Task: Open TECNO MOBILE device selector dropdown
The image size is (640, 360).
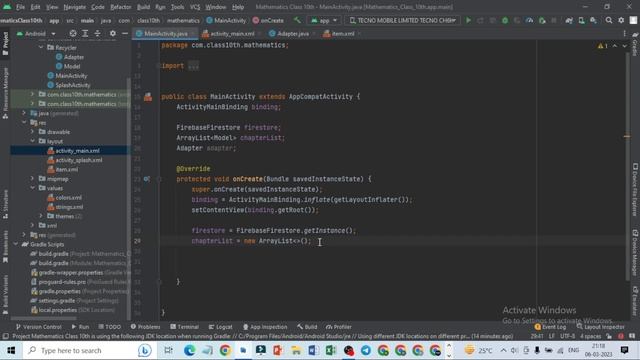Action: coord(402,20)
